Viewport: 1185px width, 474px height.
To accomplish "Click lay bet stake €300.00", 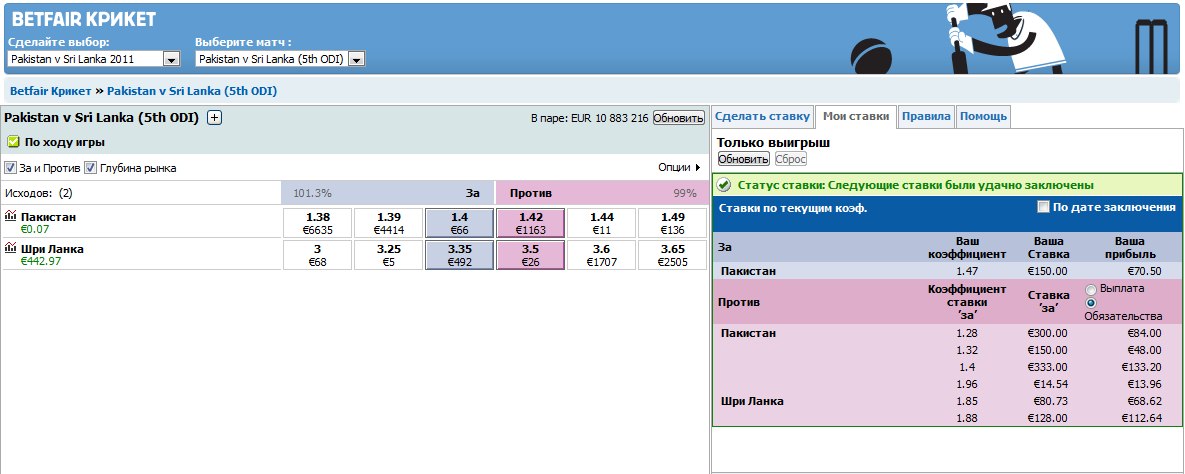I will (x=1047, y=333).
